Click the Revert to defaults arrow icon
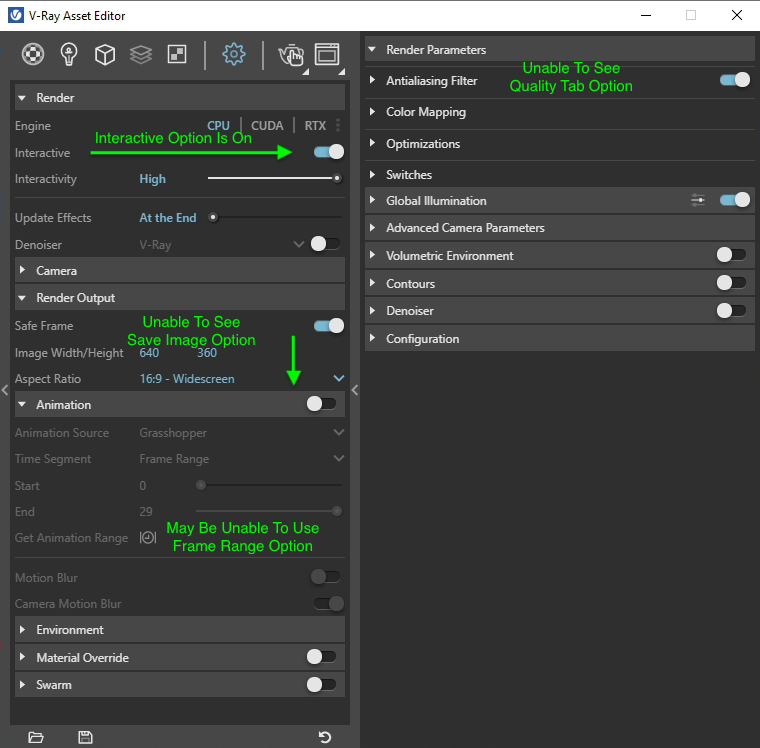This screenshot has height=748, width=760. (325, 737)
